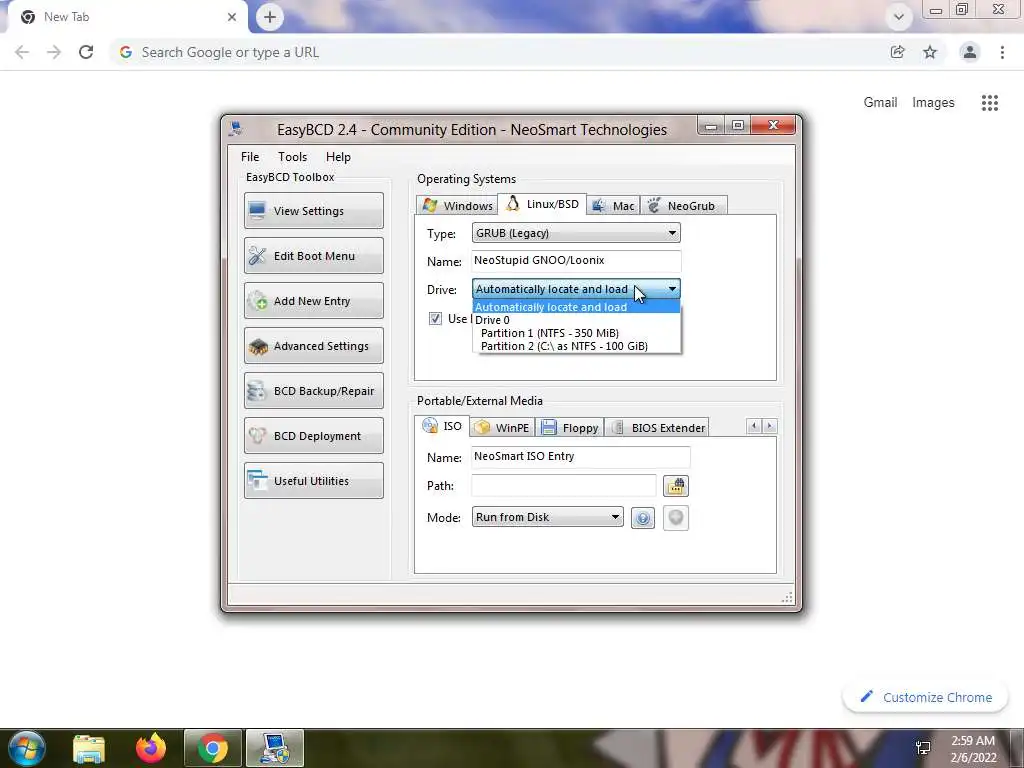
Task: Open Gmail link
Action: [x=880, y=103]
